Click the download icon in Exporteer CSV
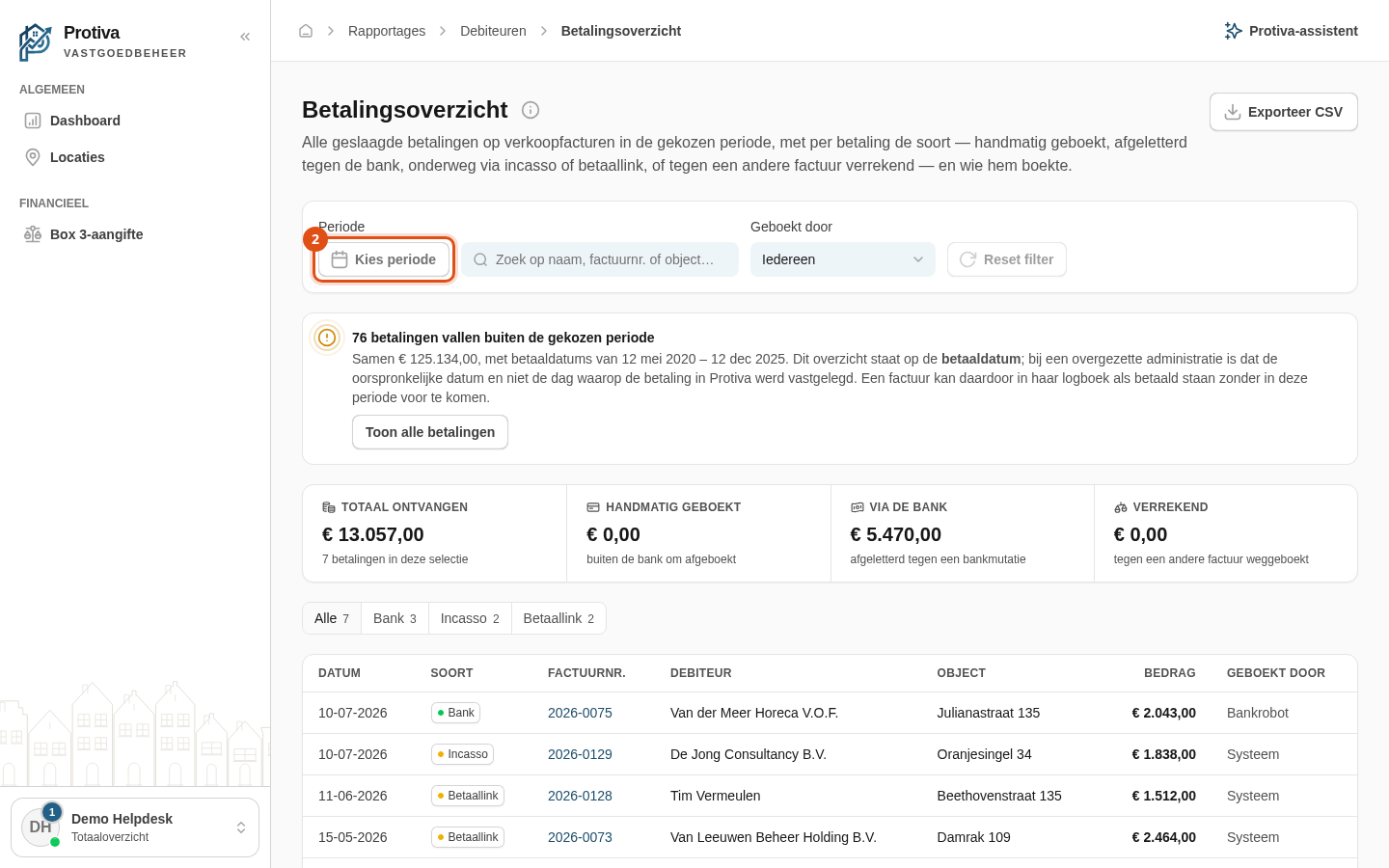The width and height of the screenshot is (1389, 868). pos(1233,112)
